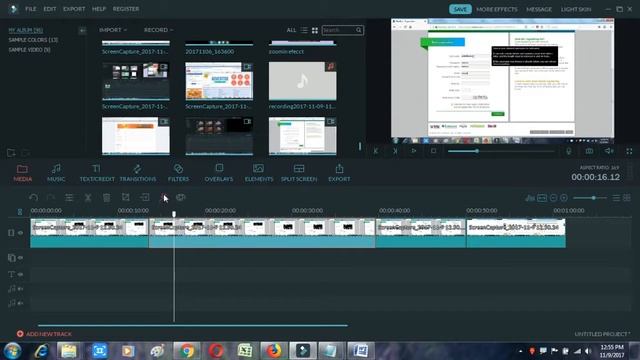Screen dimensions: 640x360
Task: Take a snapshot of preview frame
Action: click(x=589, y=151)
